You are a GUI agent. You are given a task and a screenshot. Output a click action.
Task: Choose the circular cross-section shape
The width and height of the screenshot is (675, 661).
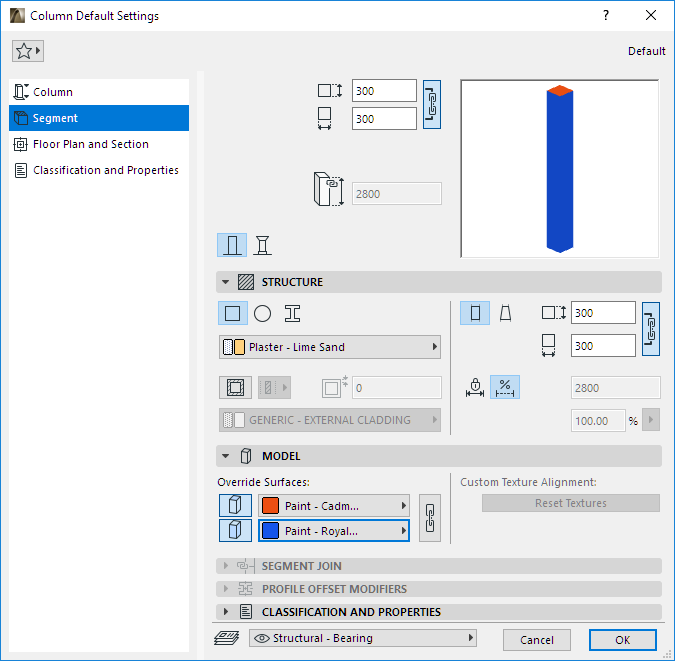[x=262, y=313]
